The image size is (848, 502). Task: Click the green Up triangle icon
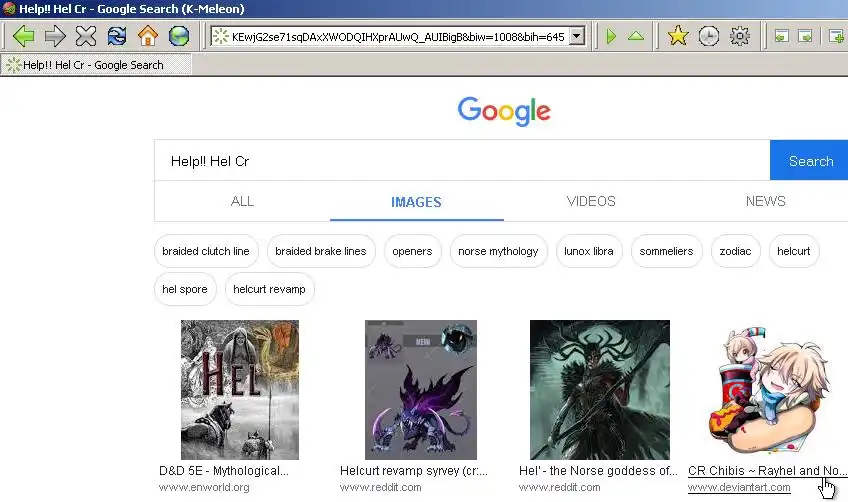point(636,36)
